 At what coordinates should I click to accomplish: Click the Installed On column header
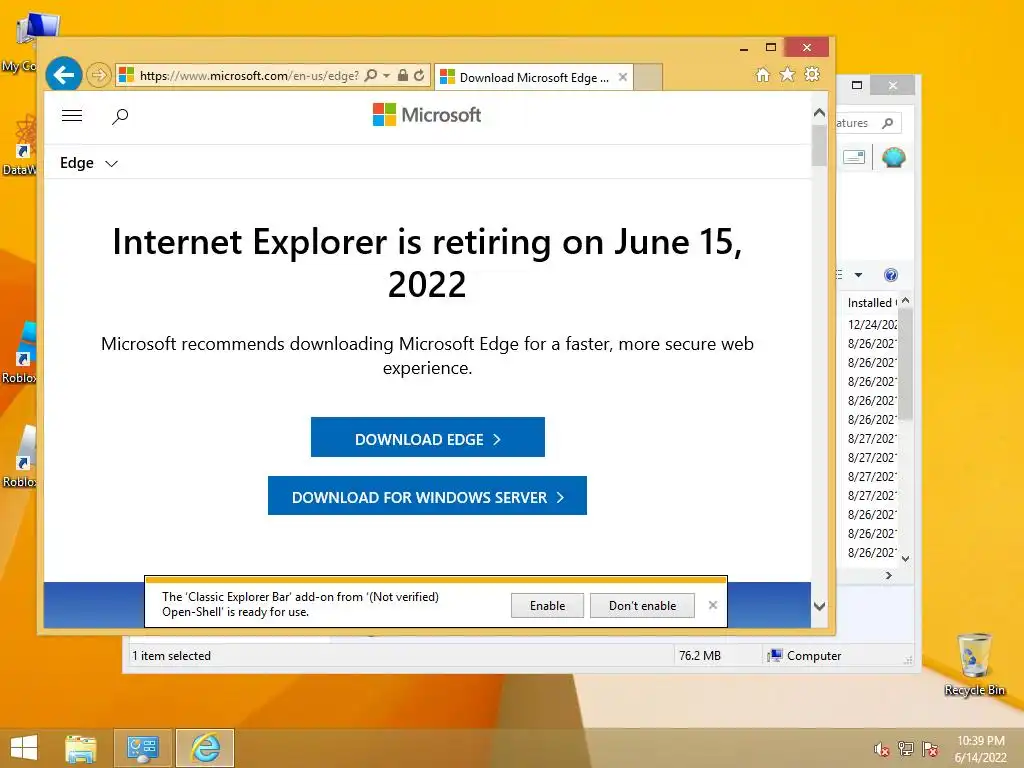(872, 302)
